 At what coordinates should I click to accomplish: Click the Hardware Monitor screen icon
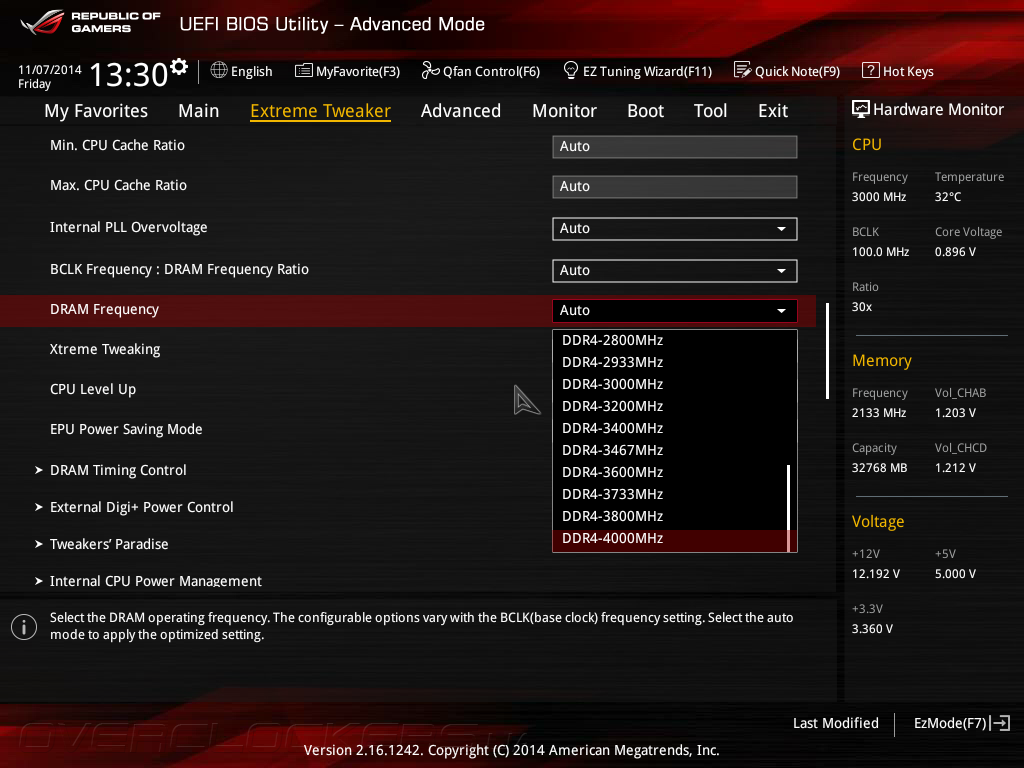click(861, 109)
